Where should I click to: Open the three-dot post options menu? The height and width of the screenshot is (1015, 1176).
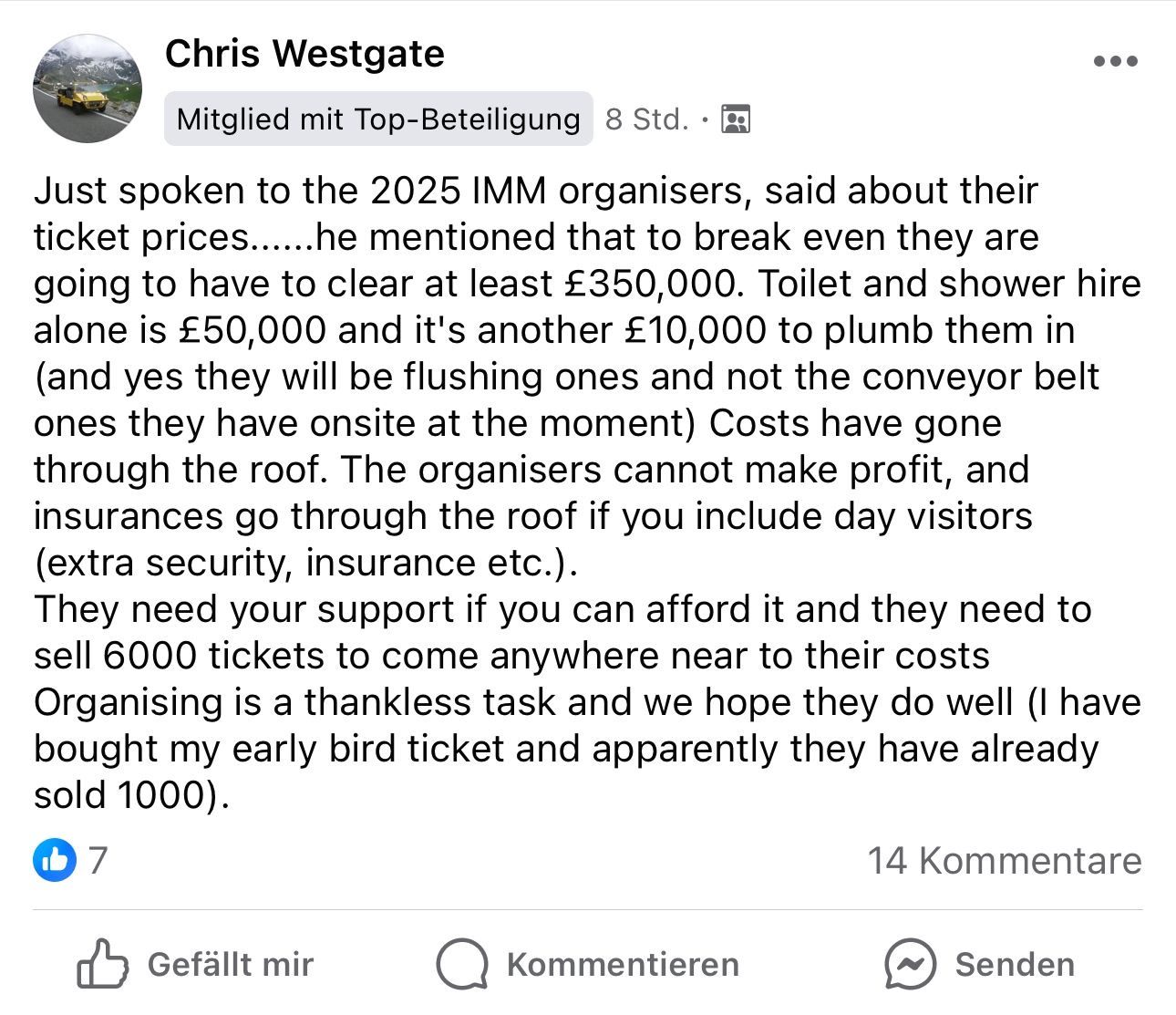click(1115, 62)
